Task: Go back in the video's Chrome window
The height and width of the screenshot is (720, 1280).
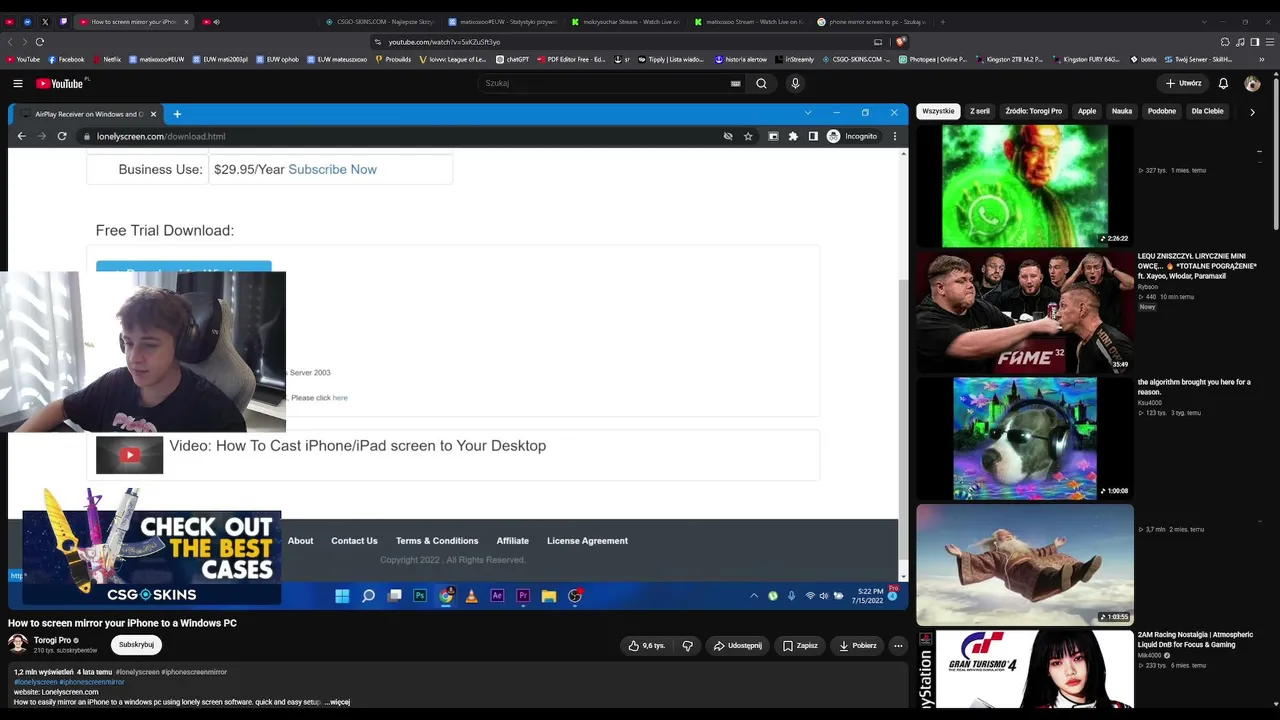Action: point(21,136)
